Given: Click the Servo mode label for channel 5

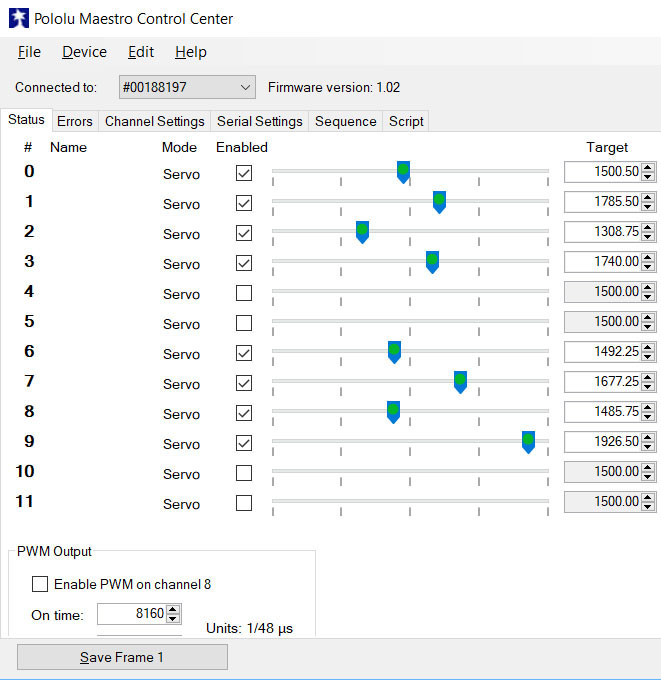Looking at the screenshot, I should point(181,324).
